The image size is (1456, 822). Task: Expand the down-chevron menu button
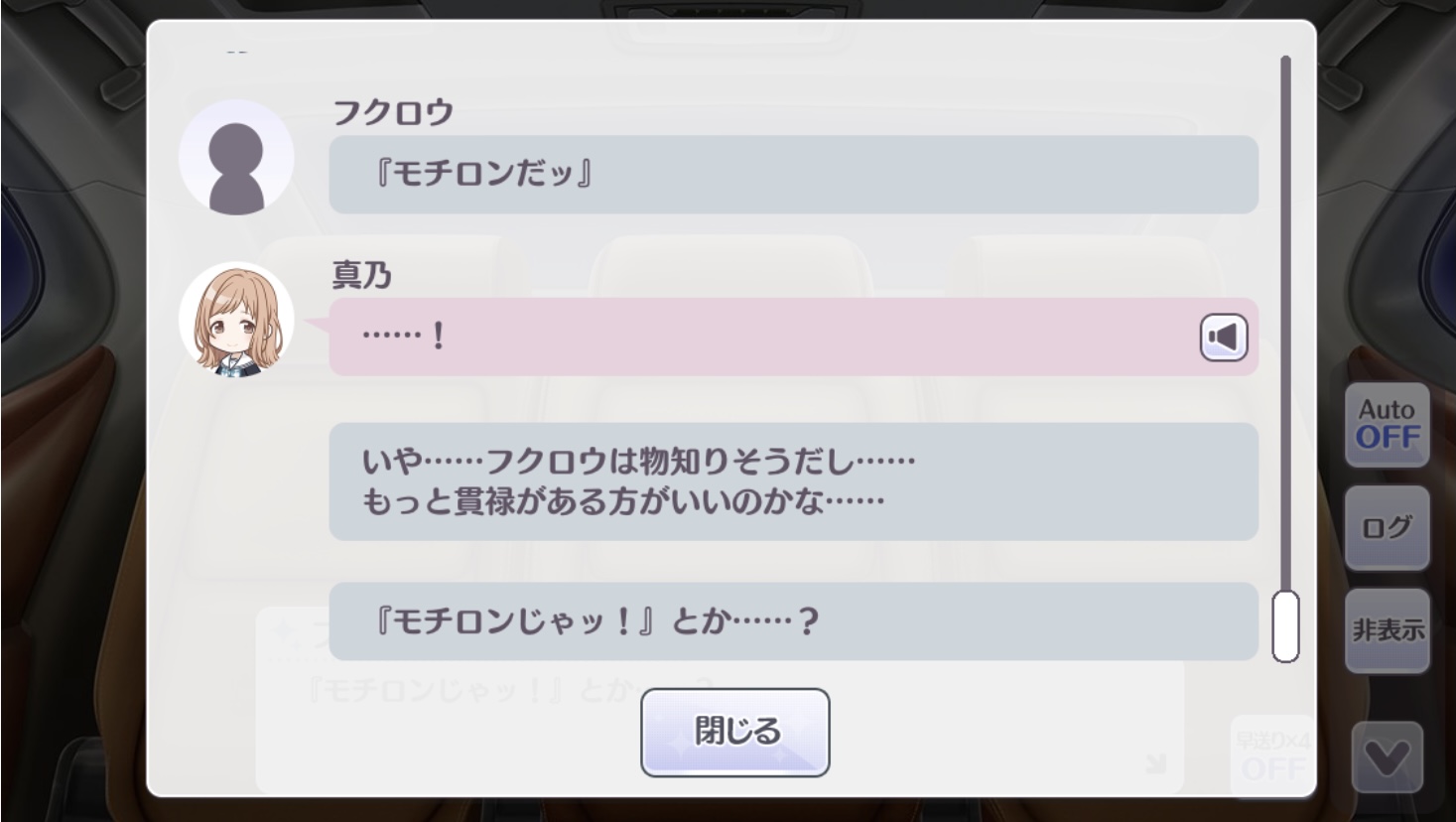click(x=1387, y=759)
